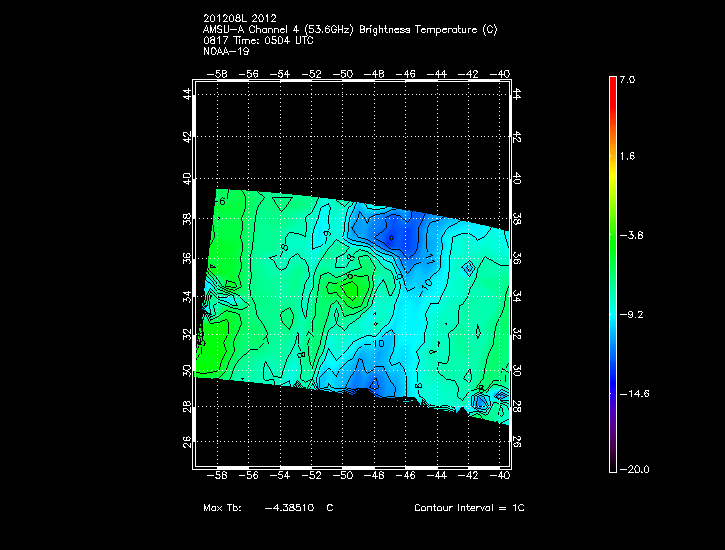
Task: Click the -58 longitude label on top axis
Action: pyautogui.click(x=218, y=73)
